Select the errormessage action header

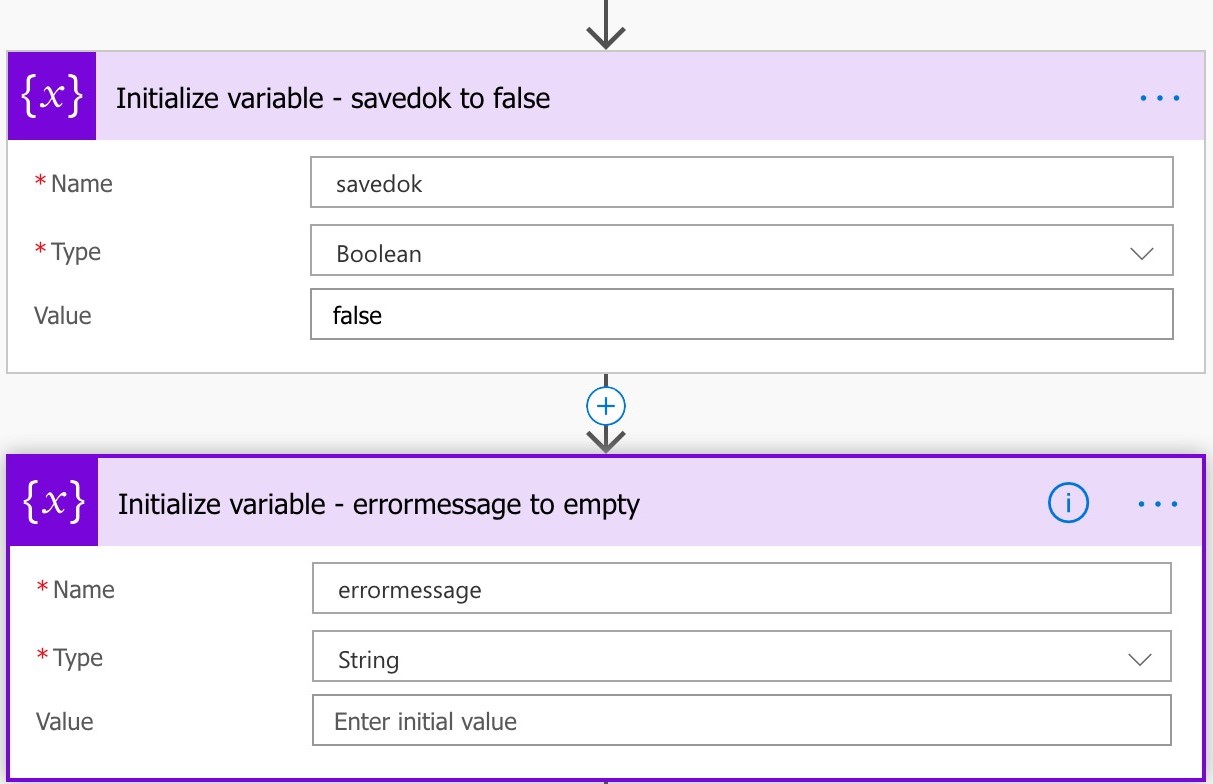click(378, 503)
